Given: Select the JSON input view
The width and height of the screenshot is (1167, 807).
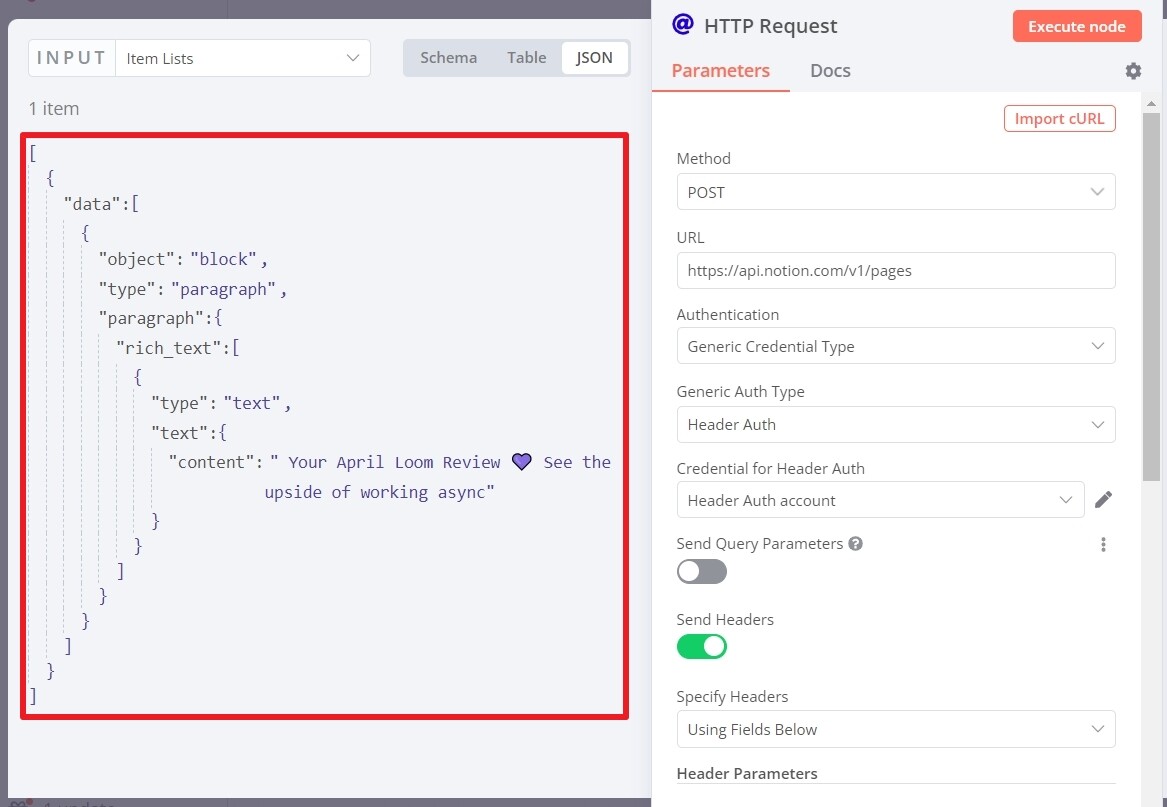Looking at the screenshot, I should pyautogui.click(x=594, y=58).
